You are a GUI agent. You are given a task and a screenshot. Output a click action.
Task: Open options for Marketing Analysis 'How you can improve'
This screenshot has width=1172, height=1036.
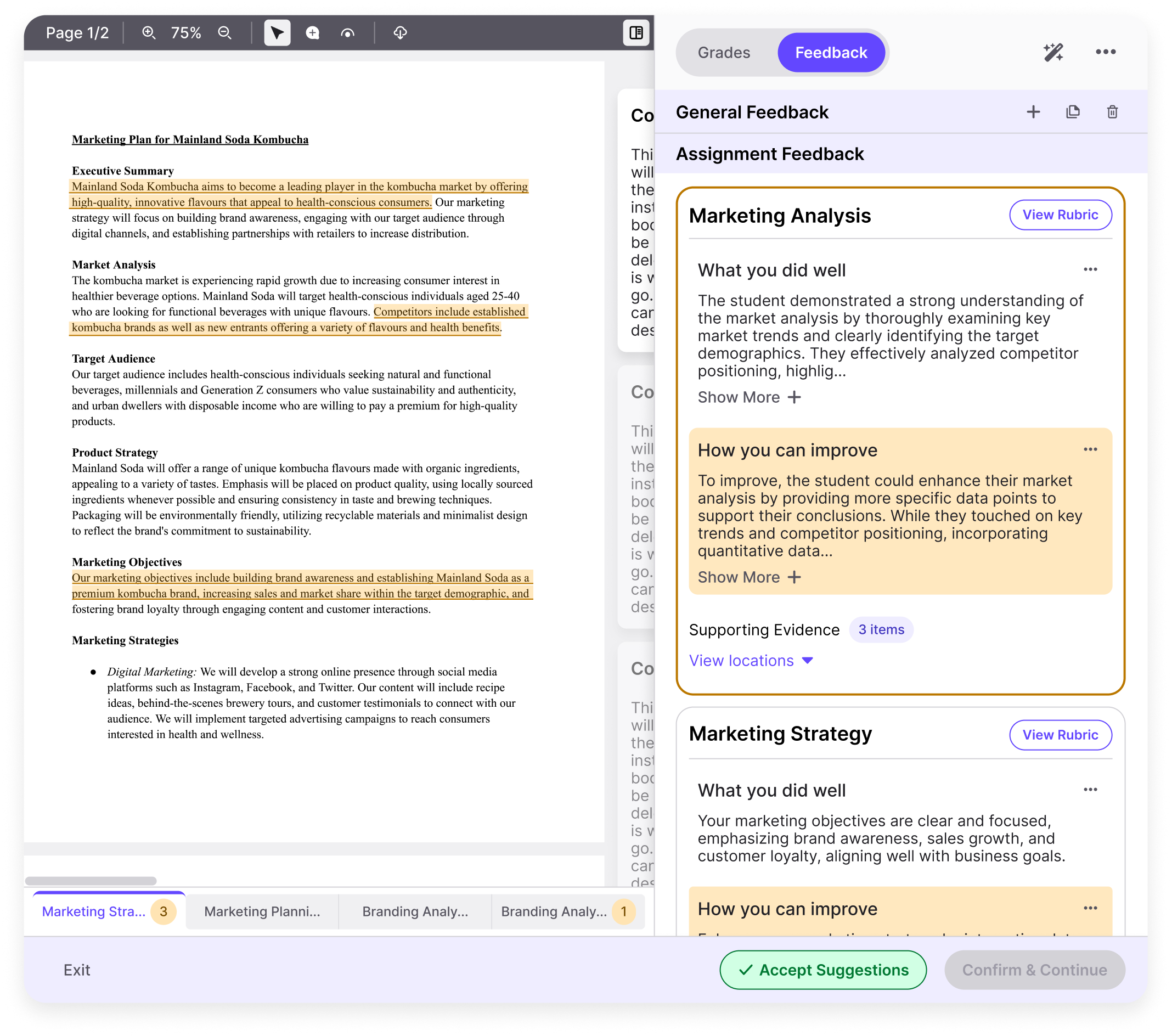click(1090, 449)
